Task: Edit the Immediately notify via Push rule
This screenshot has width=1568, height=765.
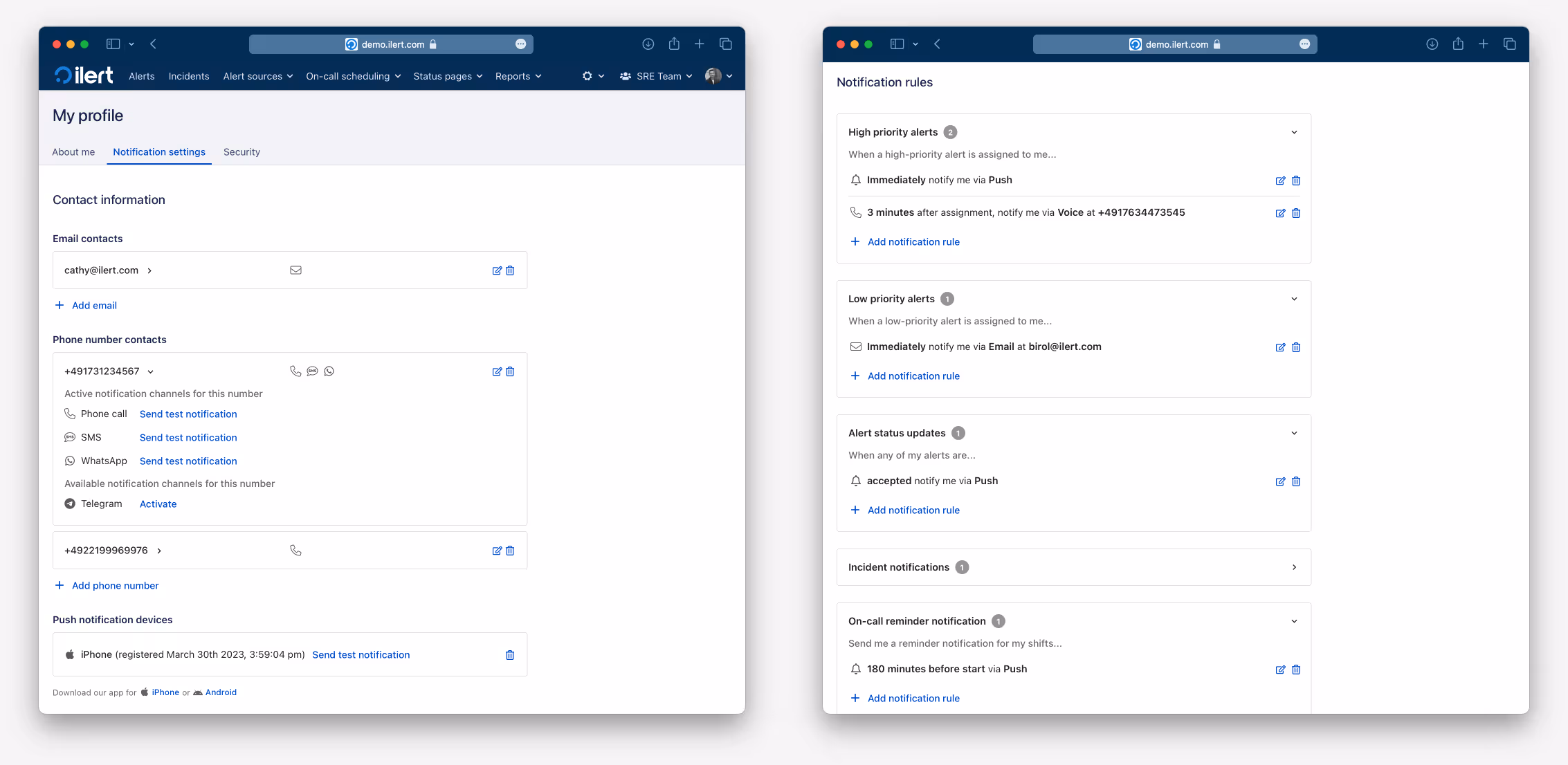Action: pos(1280,181)
